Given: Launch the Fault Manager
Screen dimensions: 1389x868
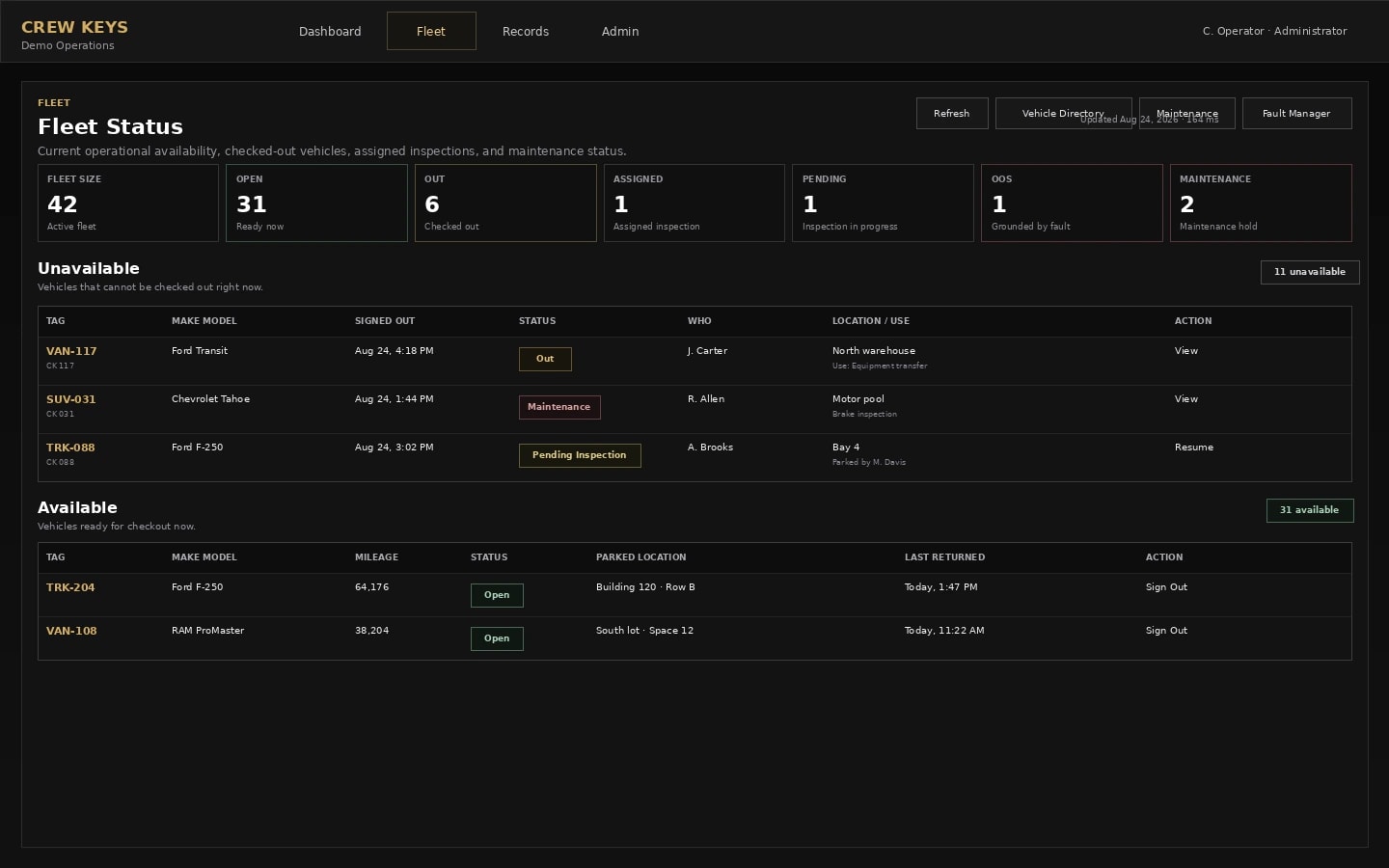Looking at the screenshot, I should pos(1296,113).
